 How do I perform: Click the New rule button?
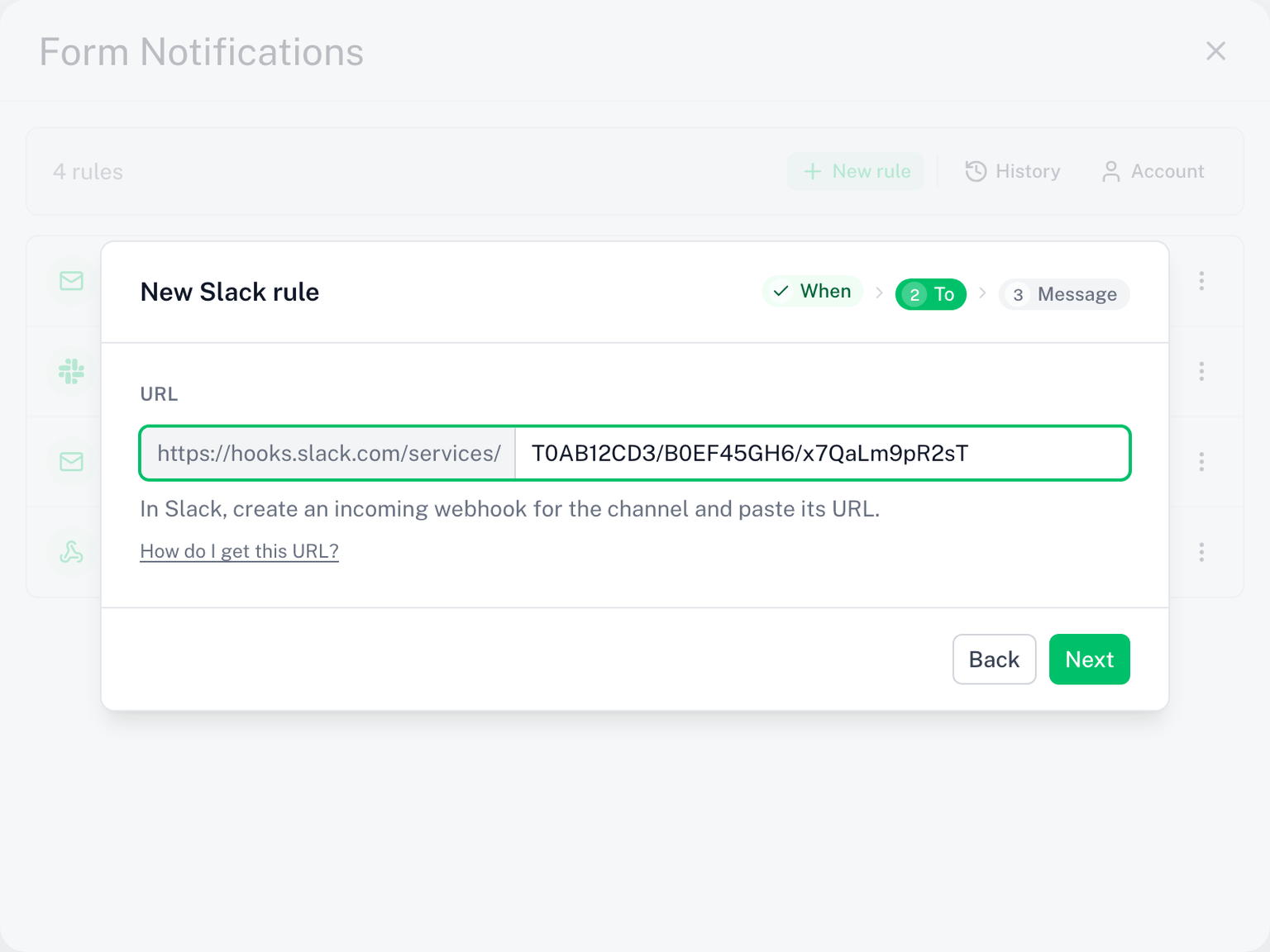pyautogui.click(x=856, y=171)
